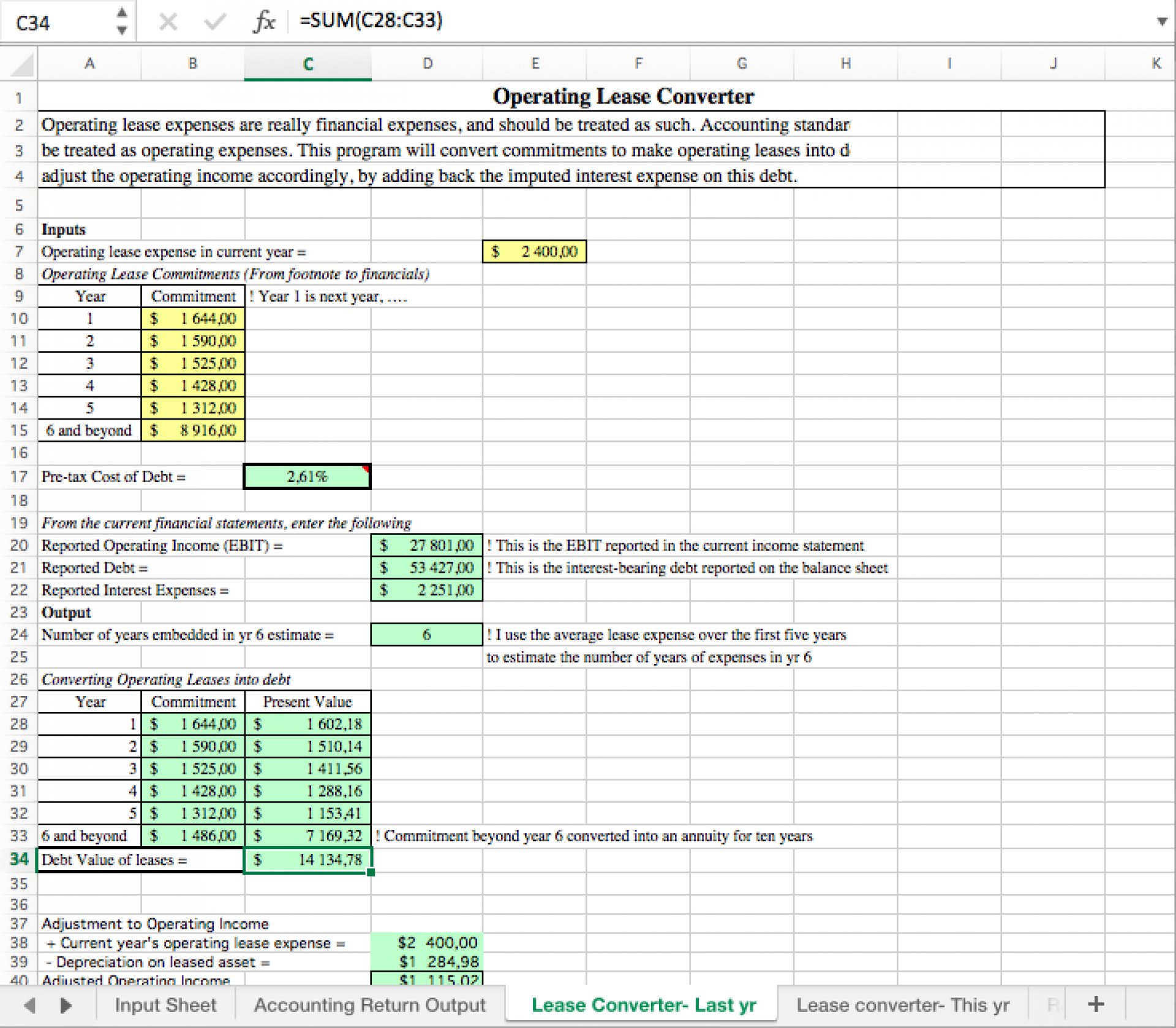Screen dimensions: 1176x1028
Task: Select column B header
Action: click(x=192, y=64)
